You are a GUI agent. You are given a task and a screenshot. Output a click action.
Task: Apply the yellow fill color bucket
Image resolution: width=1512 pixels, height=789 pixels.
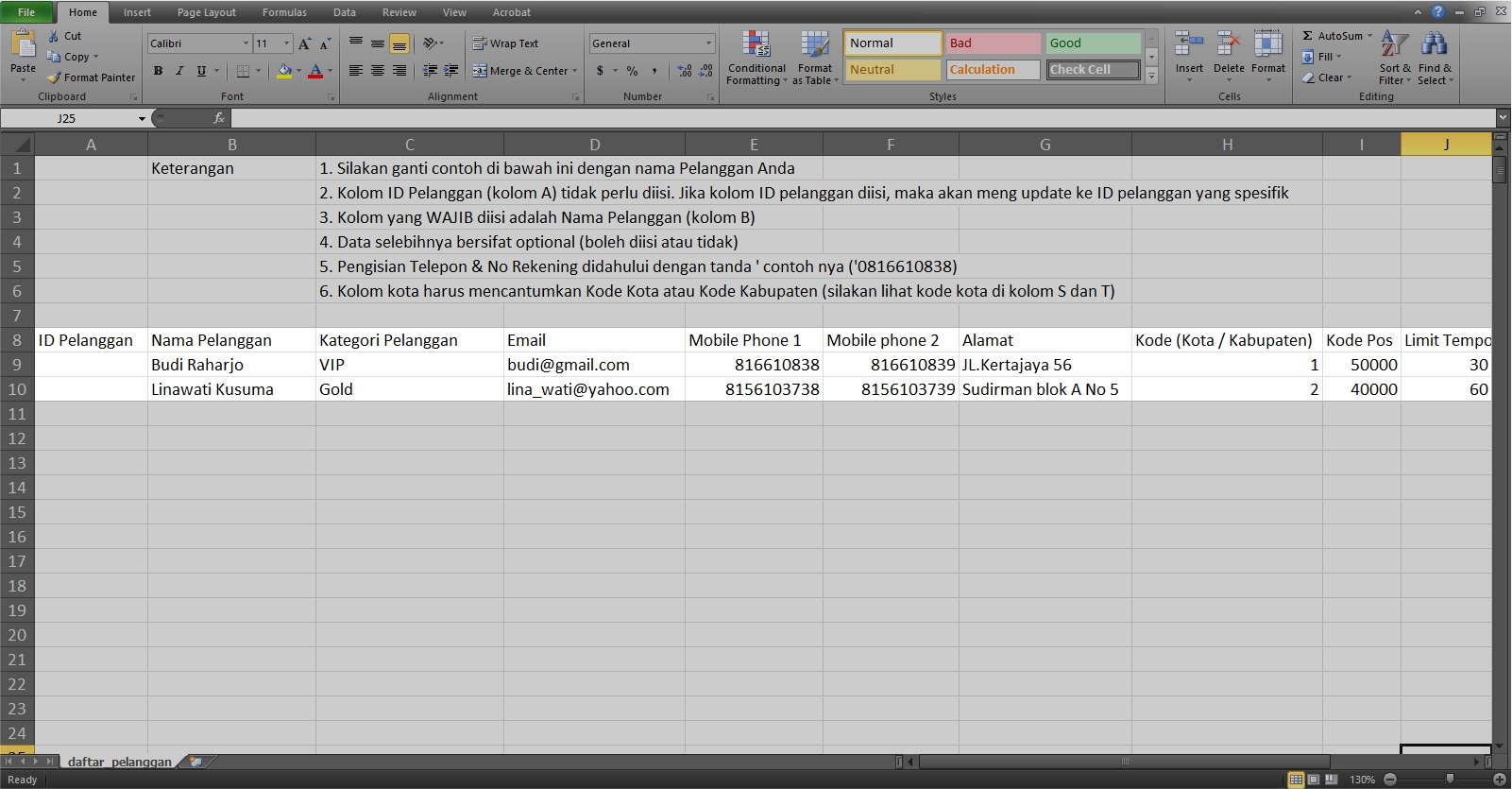point(284,71)
